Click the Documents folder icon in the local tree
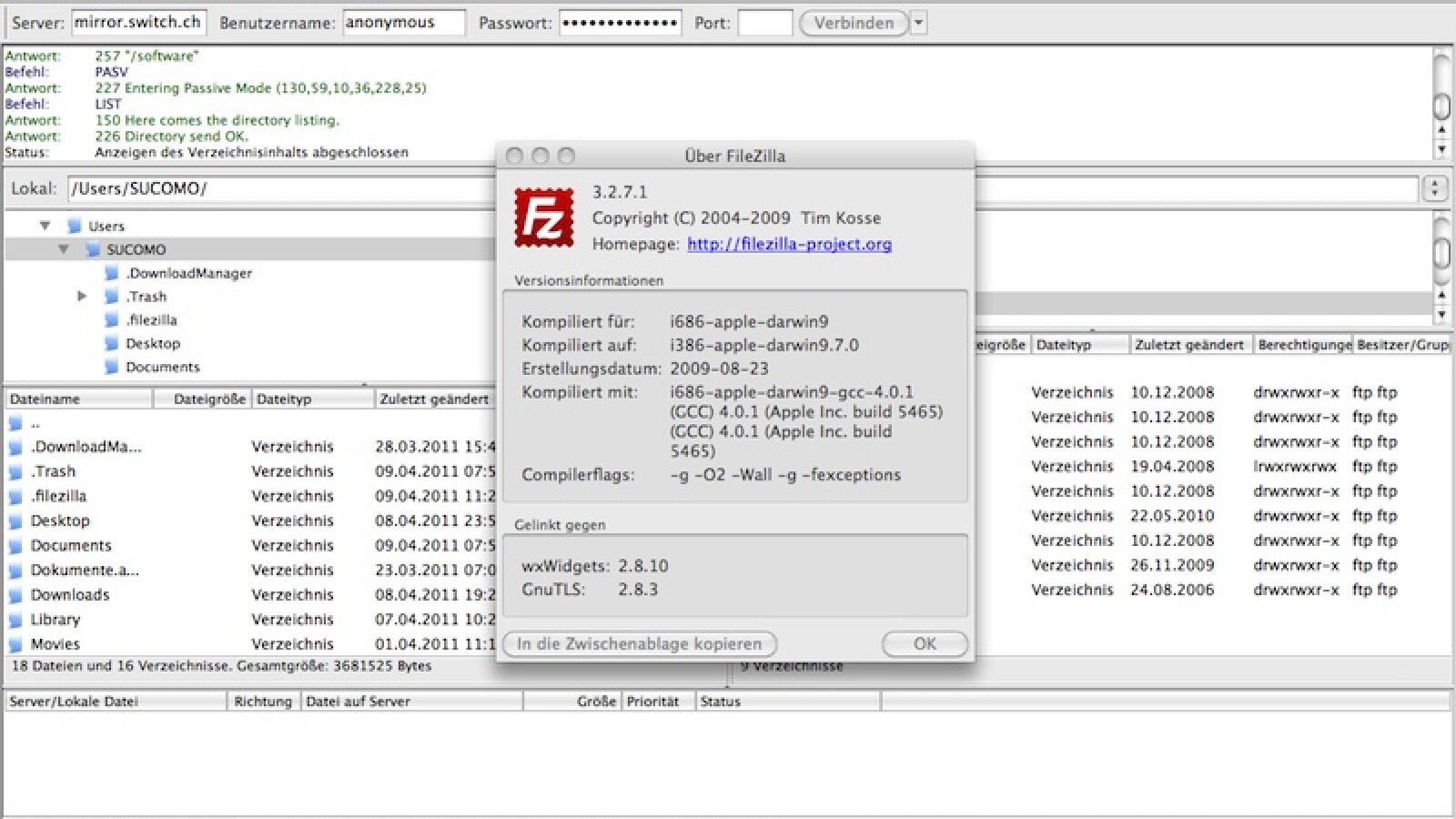The height and width of the screenshot is (819, 1456). coord(111,368)
